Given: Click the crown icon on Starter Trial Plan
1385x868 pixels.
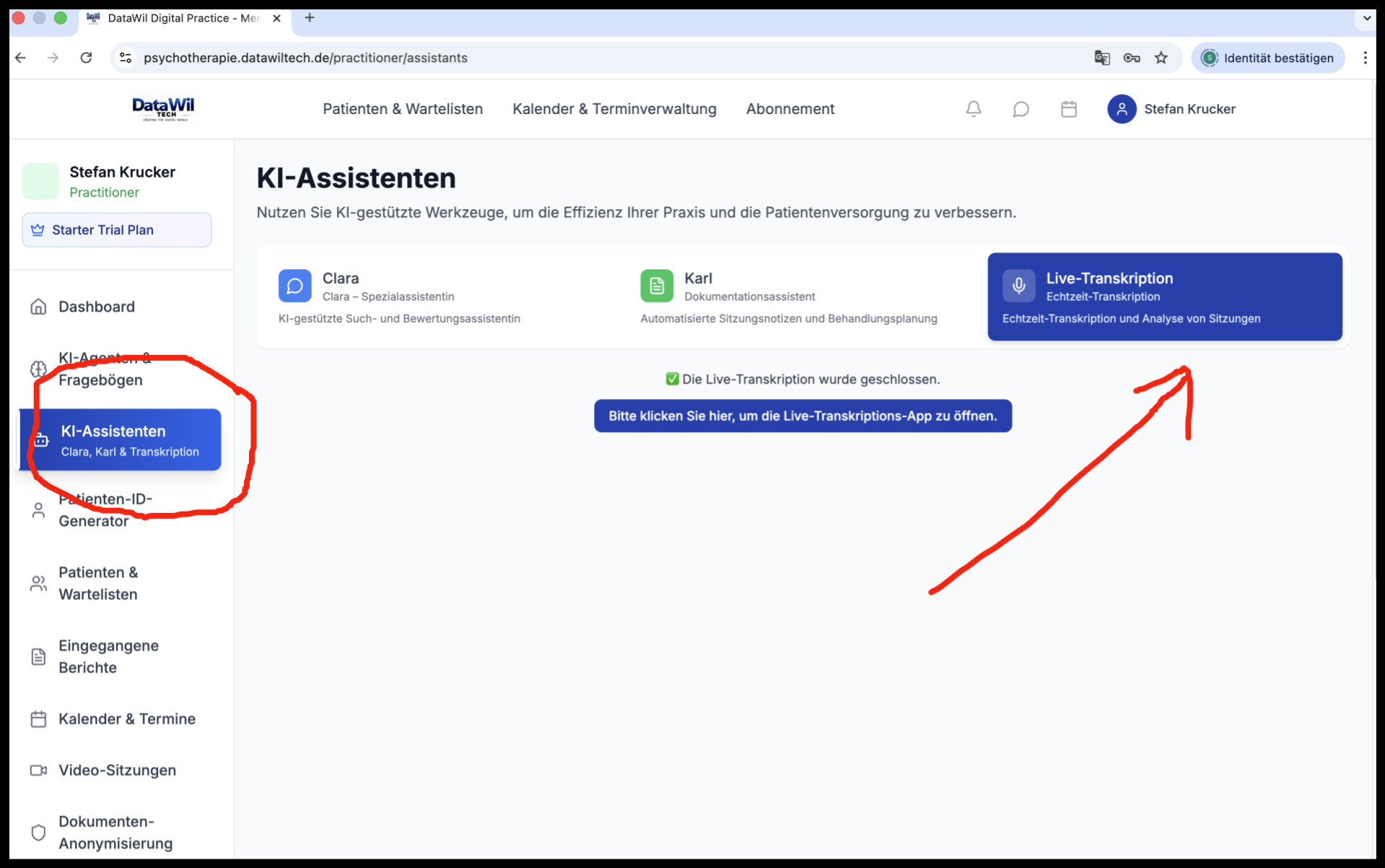Looking at the screenshot, I should (x=38, y=230).
